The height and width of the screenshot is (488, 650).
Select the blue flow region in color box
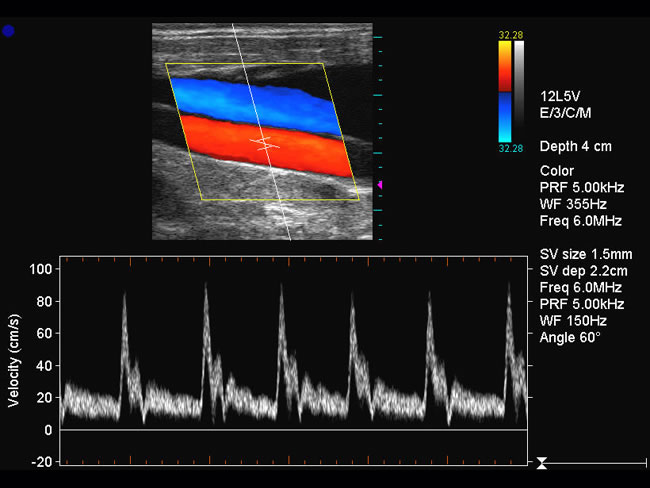(250, 100)
